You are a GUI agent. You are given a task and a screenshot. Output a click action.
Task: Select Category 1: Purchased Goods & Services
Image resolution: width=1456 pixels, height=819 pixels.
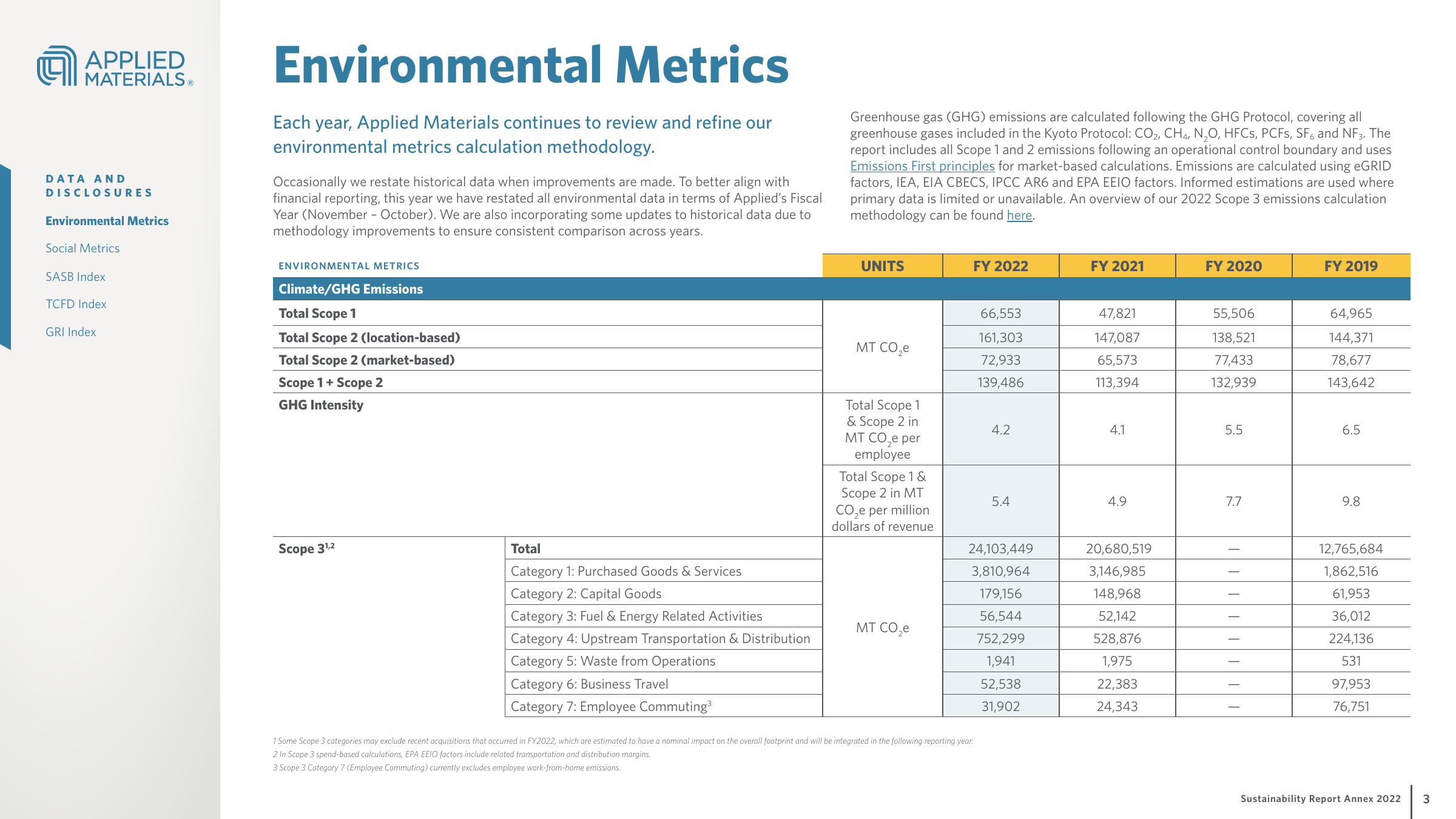coord(626,571)
